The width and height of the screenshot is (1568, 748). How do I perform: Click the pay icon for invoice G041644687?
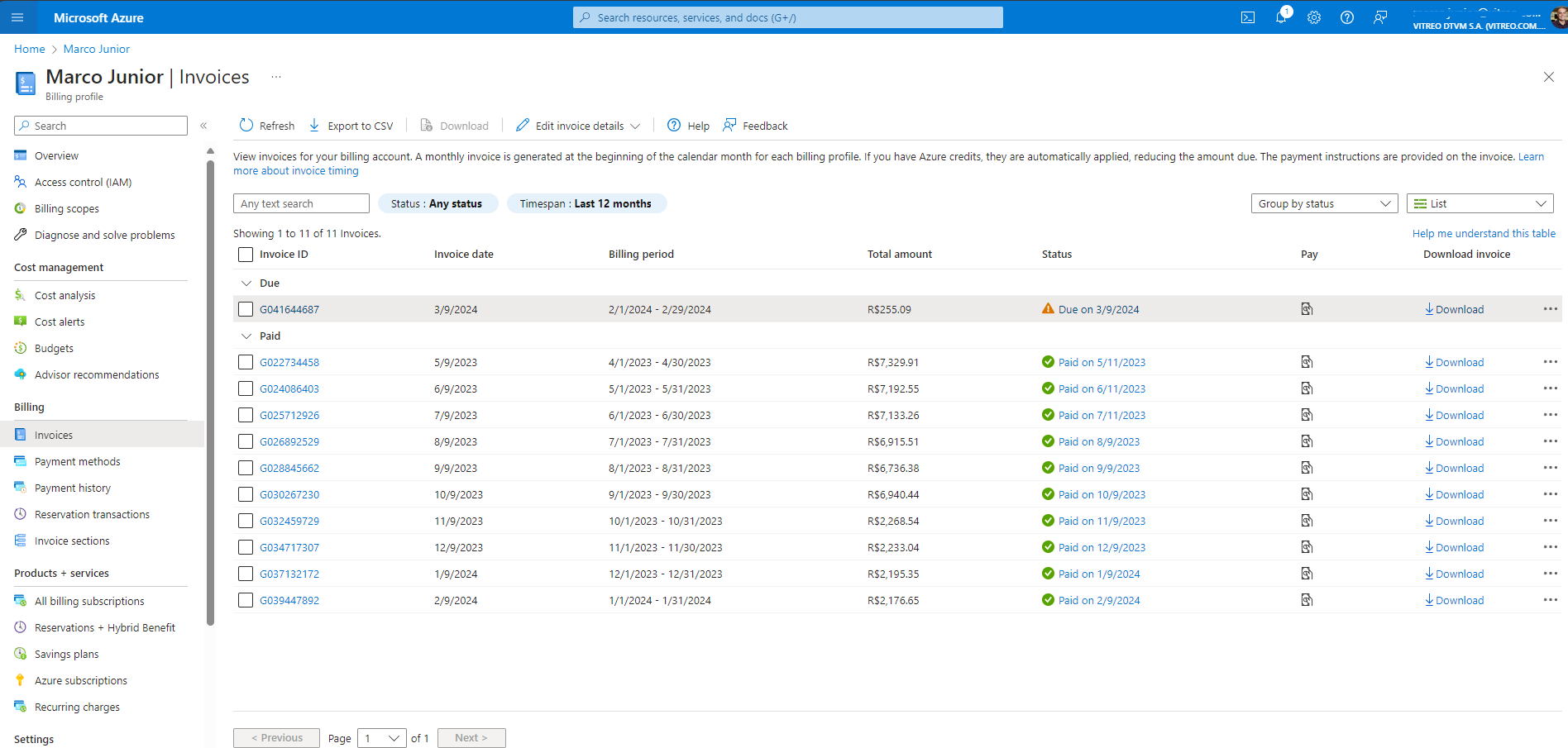click(1307, 309)
